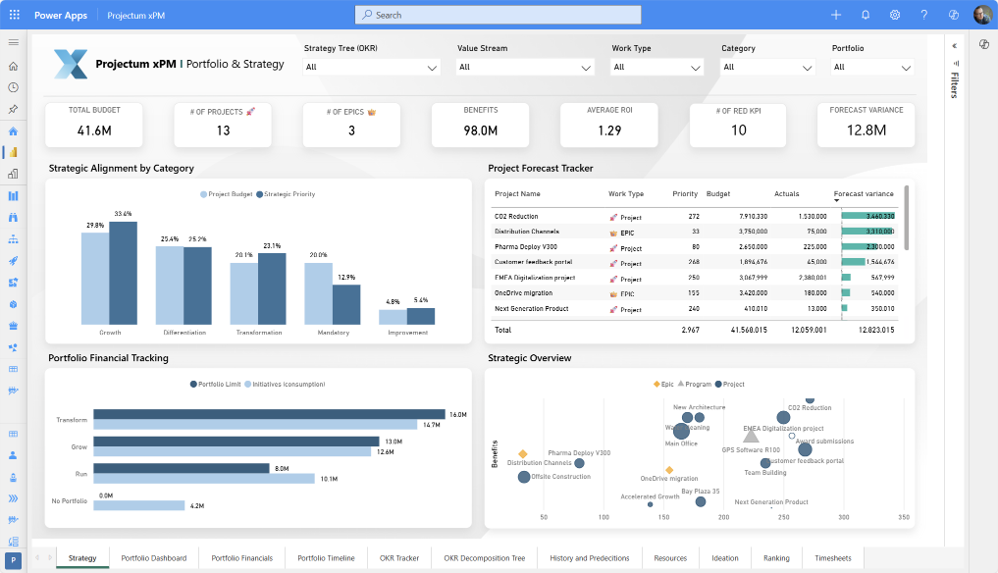Click the binoculars icon in the left sidebar
The width and height of the screenshot is (998, 573).
(13, 217)
